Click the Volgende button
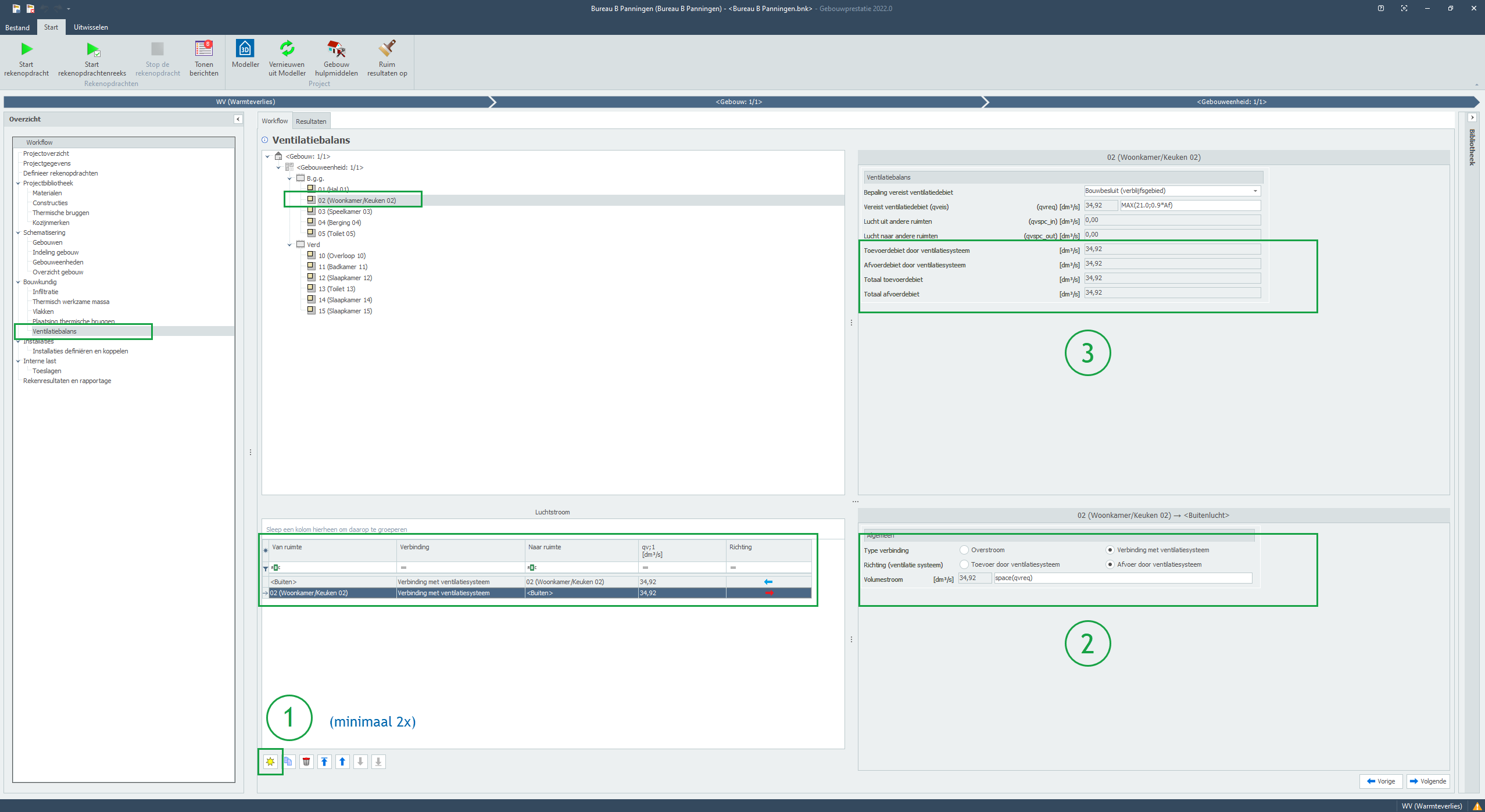 (x=1427, y=781)
